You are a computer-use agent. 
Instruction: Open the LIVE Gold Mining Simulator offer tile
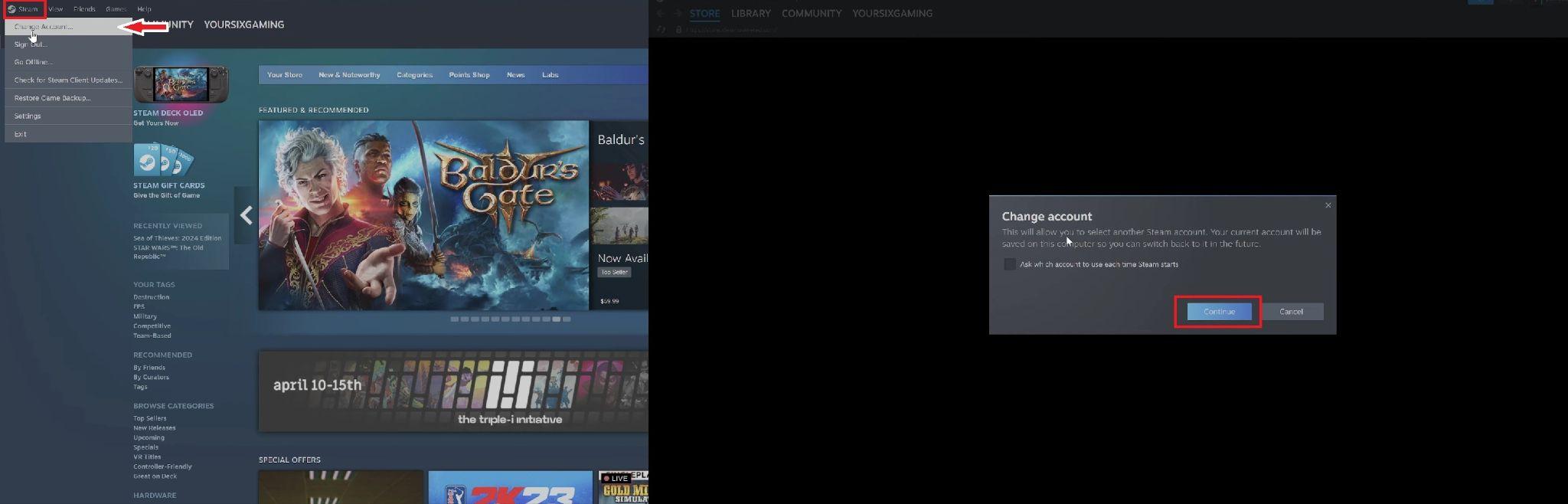(623, 487)
